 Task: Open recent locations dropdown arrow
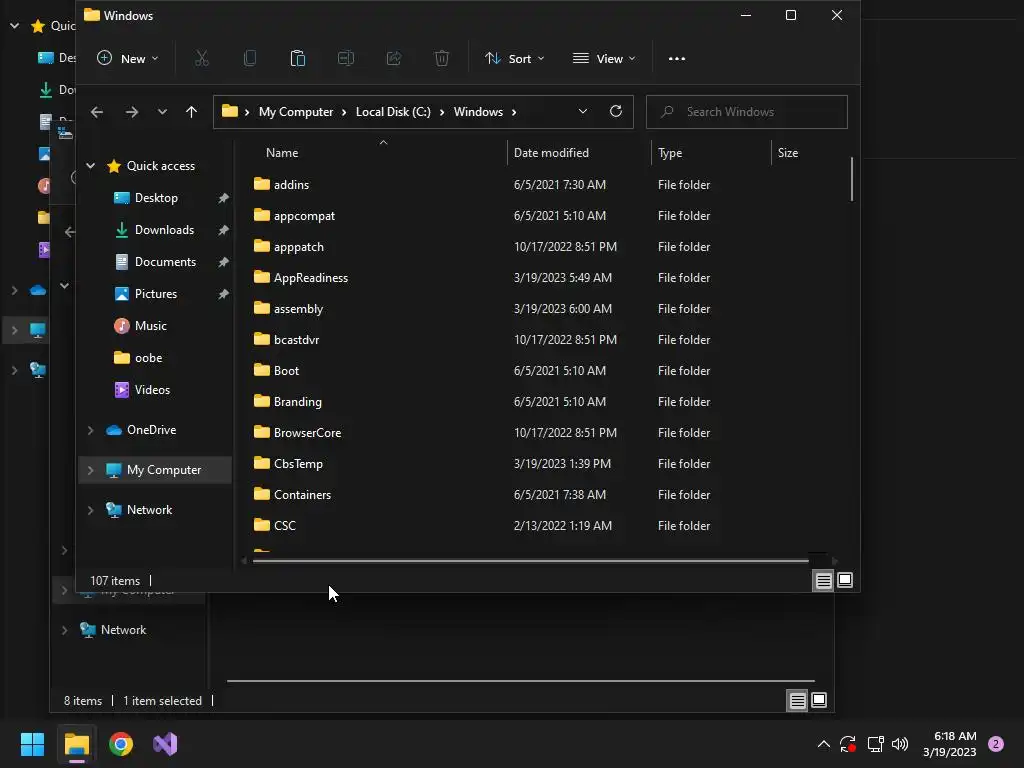point(162,112)
